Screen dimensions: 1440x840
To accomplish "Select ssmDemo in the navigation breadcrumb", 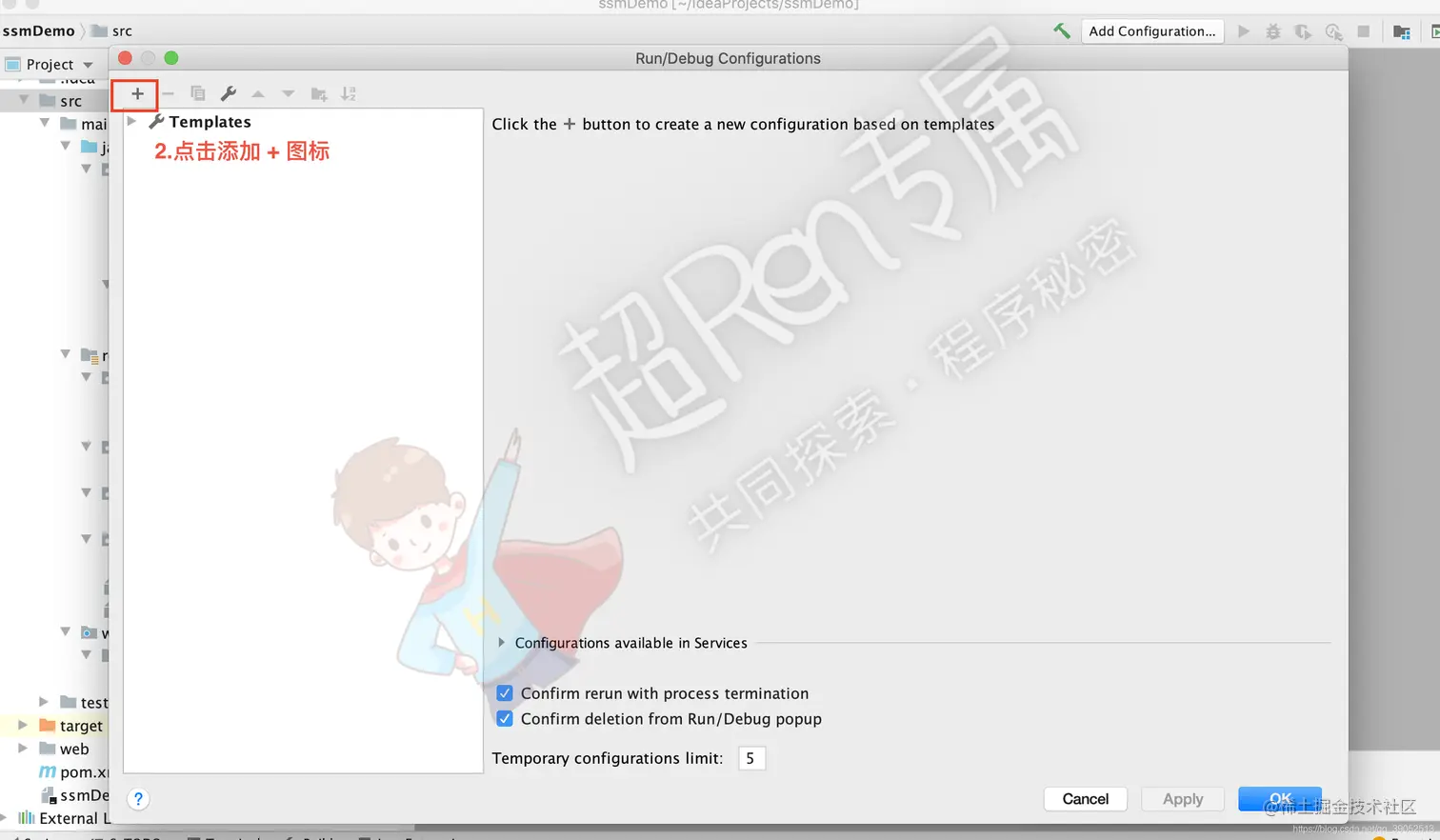I will click(38, 30).
